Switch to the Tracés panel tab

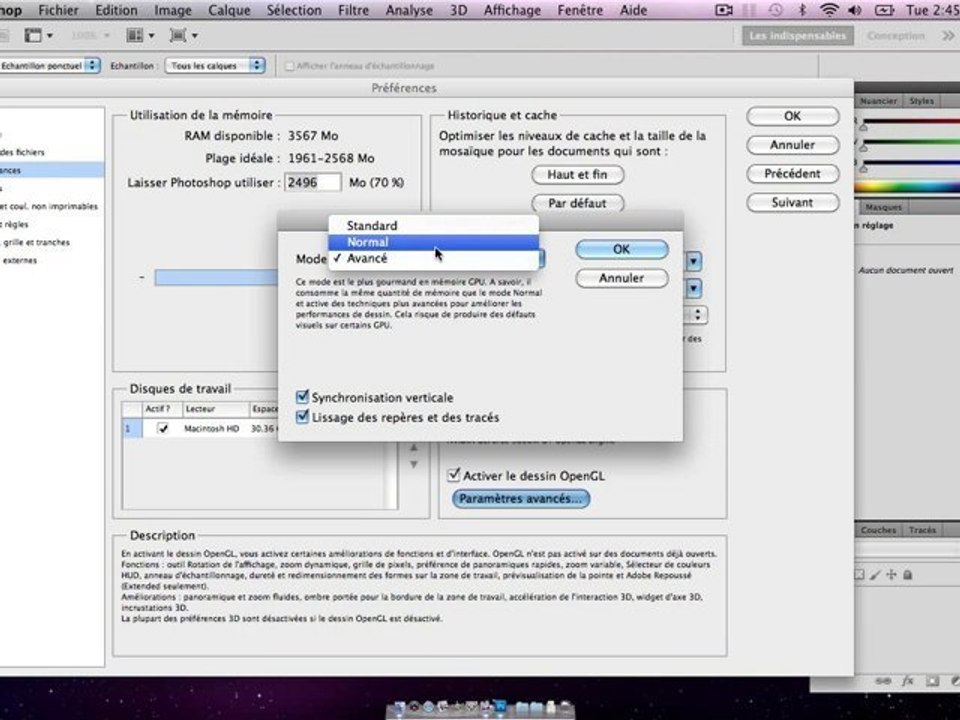[x=922, y=530]
